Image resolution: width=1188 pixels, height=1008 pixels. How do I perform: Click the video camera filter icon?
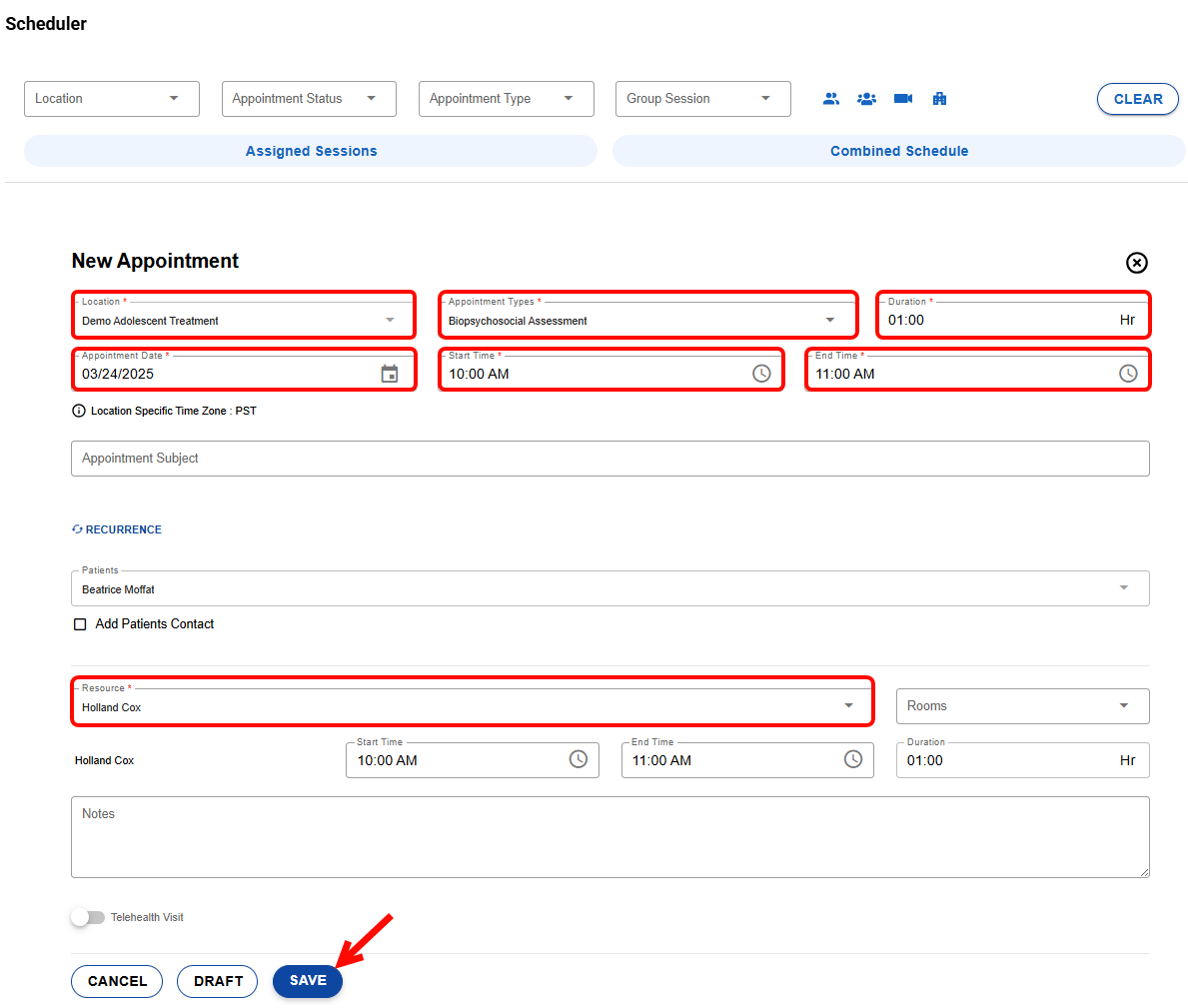pyautogui.click(x=903, y=99)
